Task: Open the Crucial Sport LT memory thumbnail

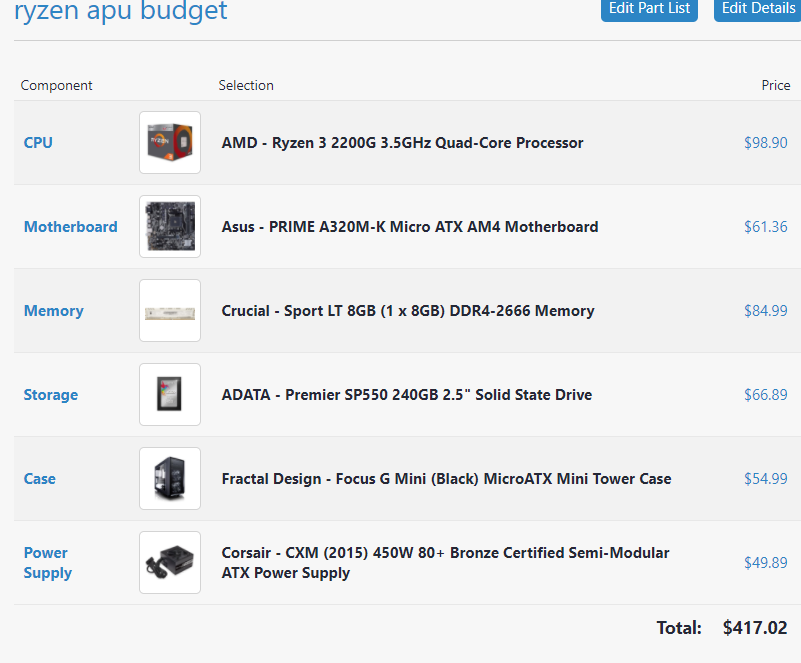Action: pos(170,311)
